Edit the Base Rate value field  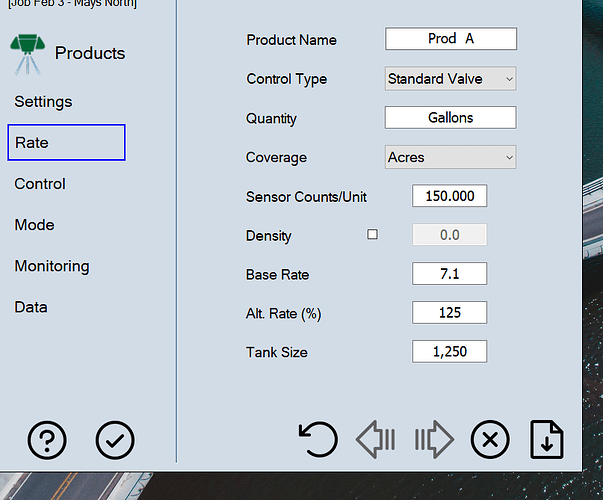[x=449, y=274]
